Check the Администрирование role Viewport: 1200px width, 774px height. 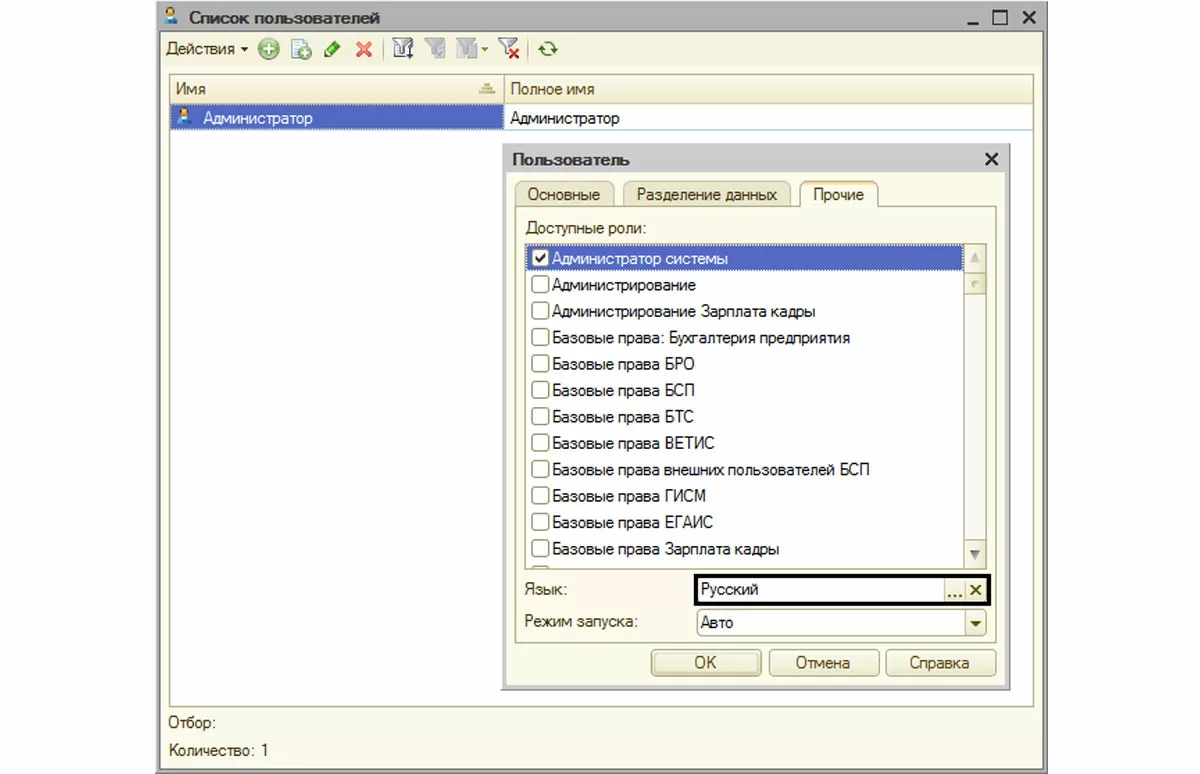(540, 285)
